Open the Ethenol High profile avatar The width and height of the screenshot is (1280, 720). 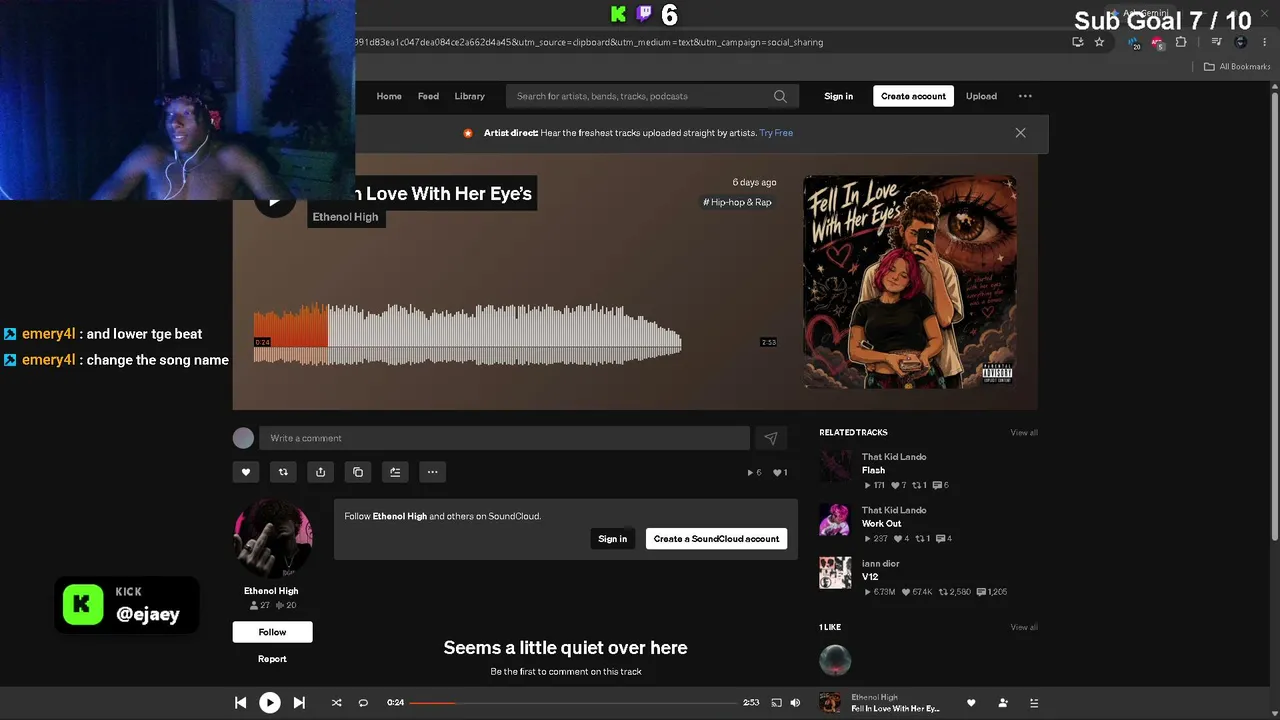pos(273,539)
